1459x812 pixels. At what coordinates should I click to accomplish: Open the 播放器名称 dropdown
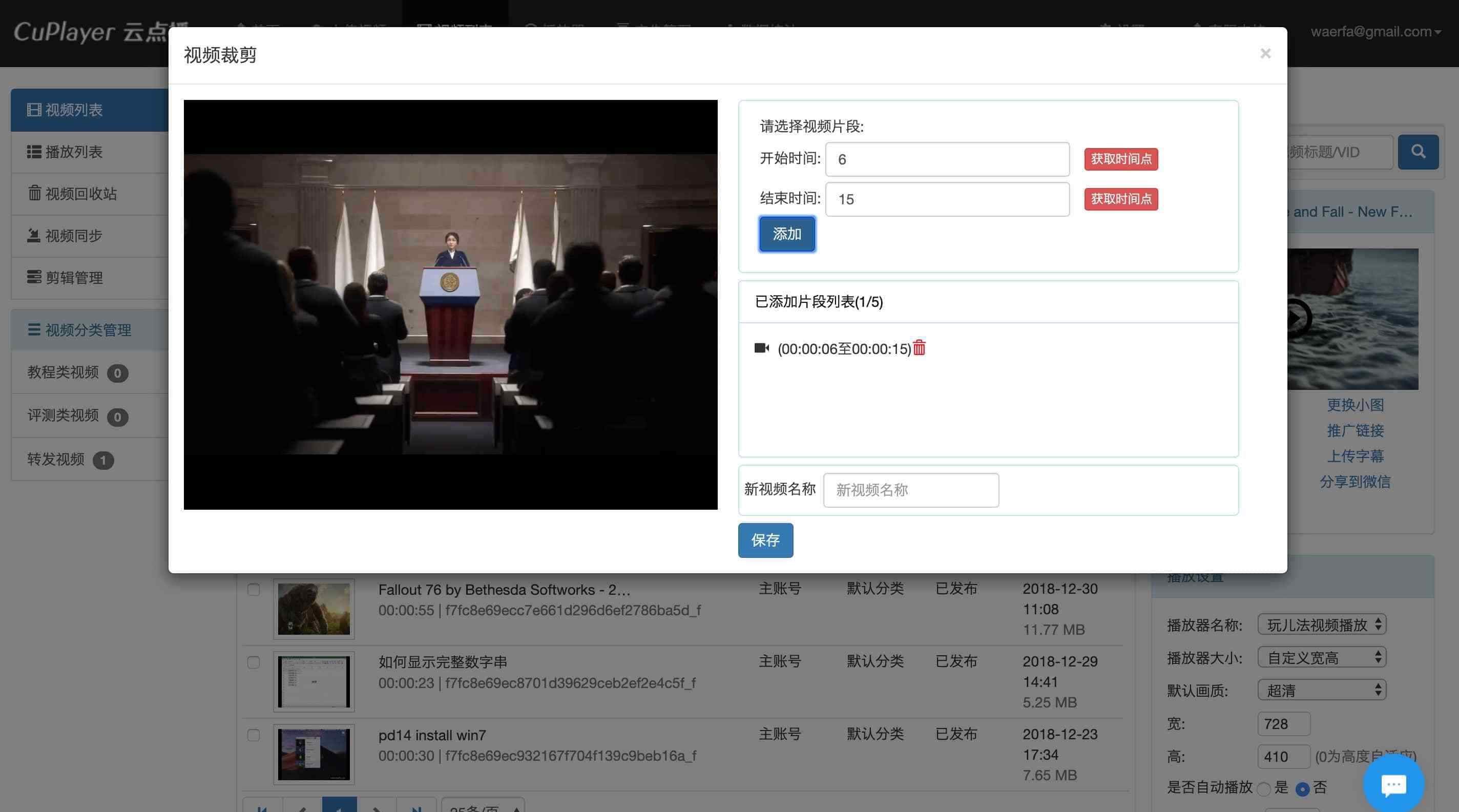[x=1321, y=624]
